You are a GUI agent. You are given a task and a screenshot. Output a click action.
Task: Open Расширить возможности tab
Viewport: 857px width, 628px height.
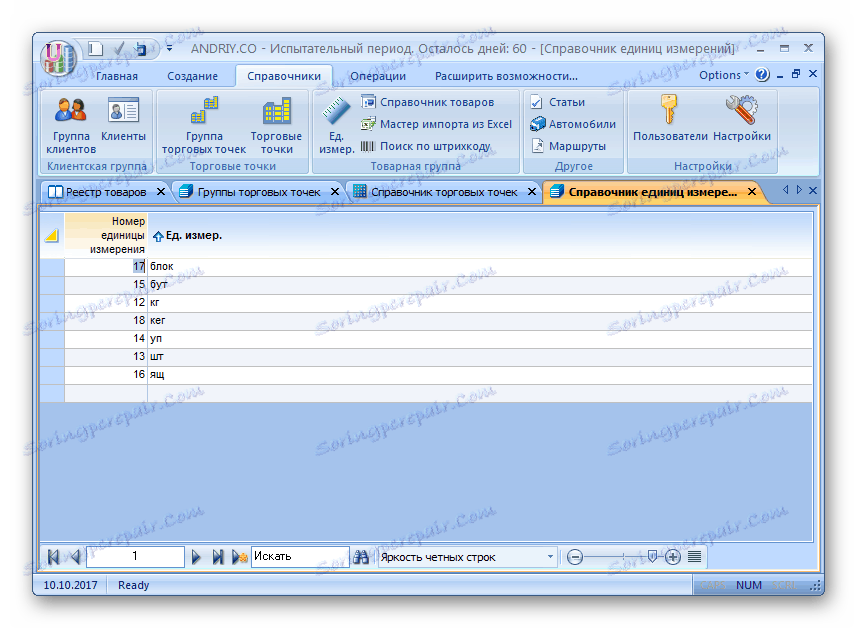point(506,77)
